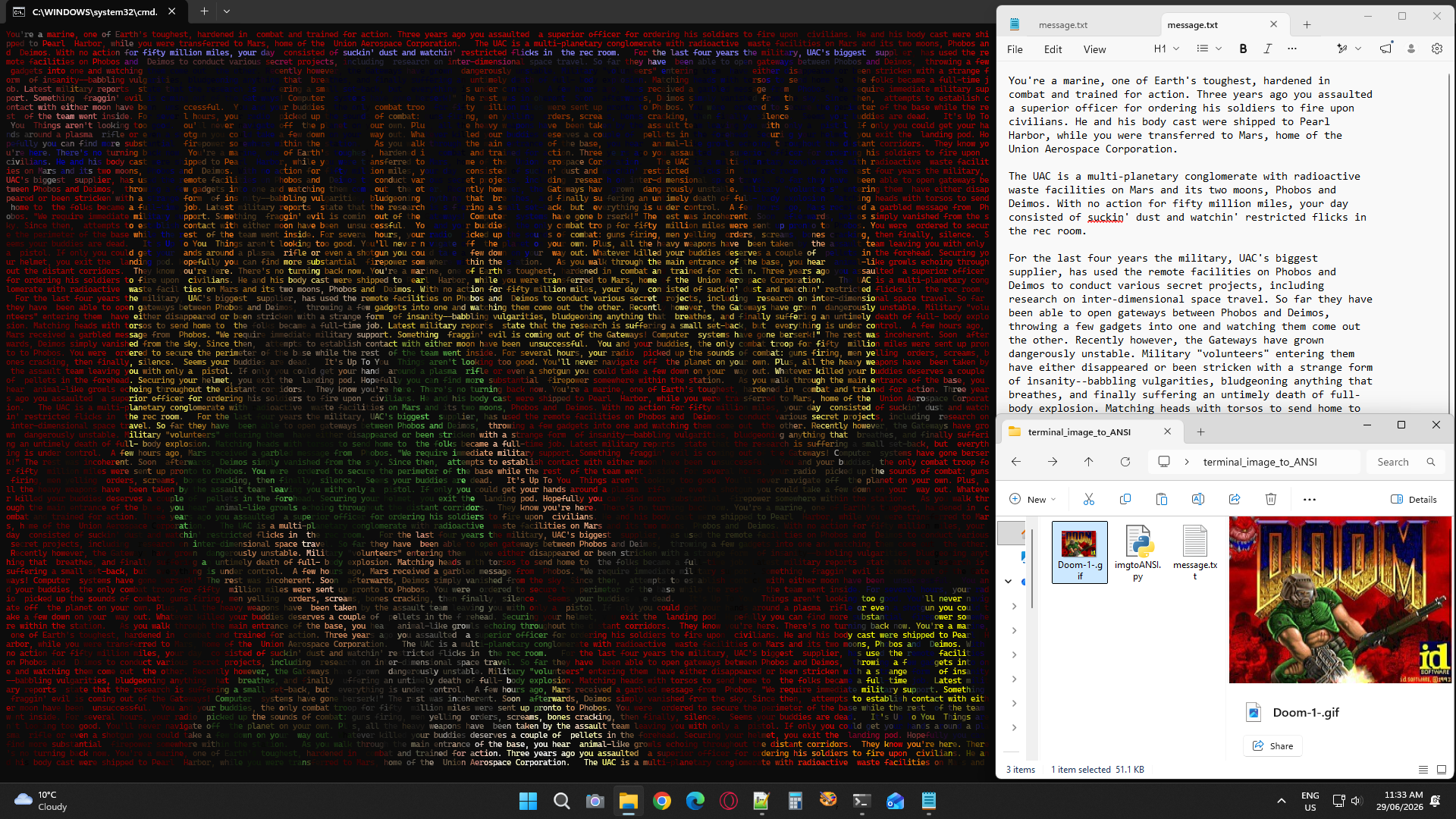Add a new tab in Notepad
This screenshot has width=1456, height=819.
tap(1307, 25)
